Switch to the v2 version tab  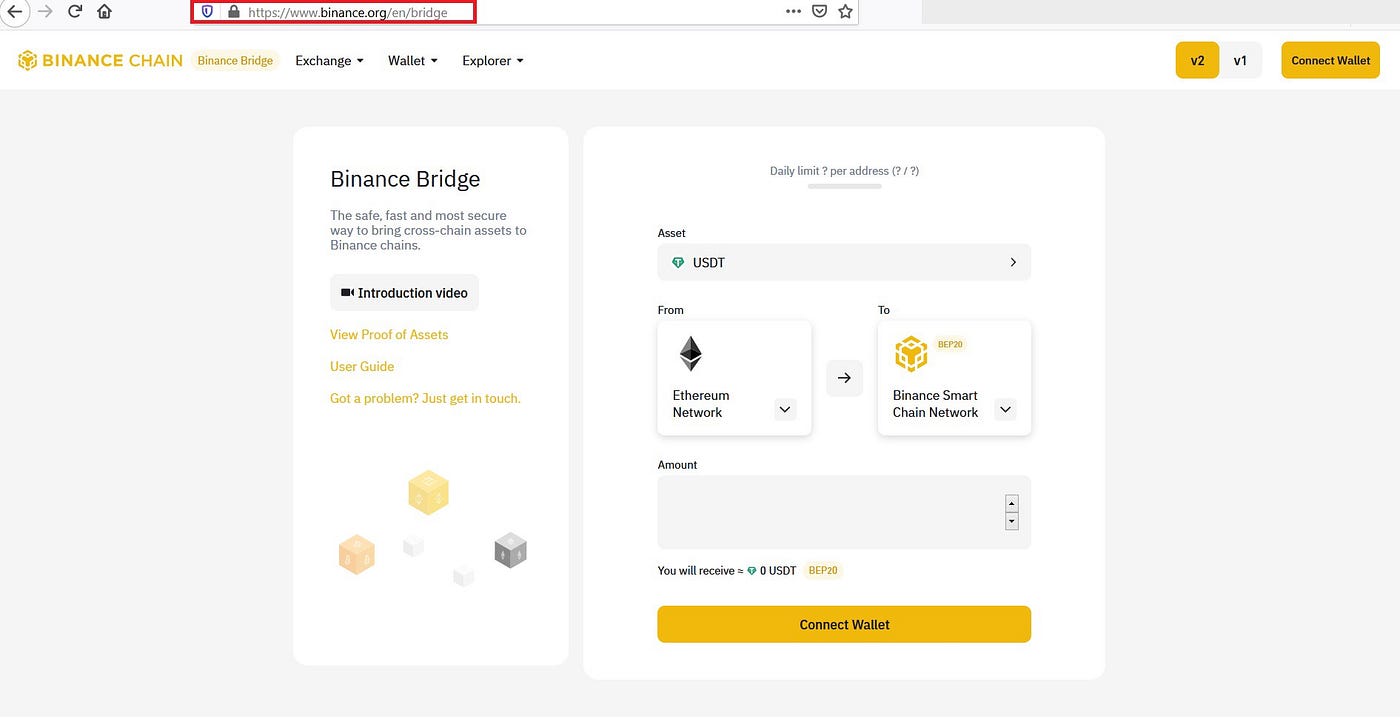[x=1197, y=60]
